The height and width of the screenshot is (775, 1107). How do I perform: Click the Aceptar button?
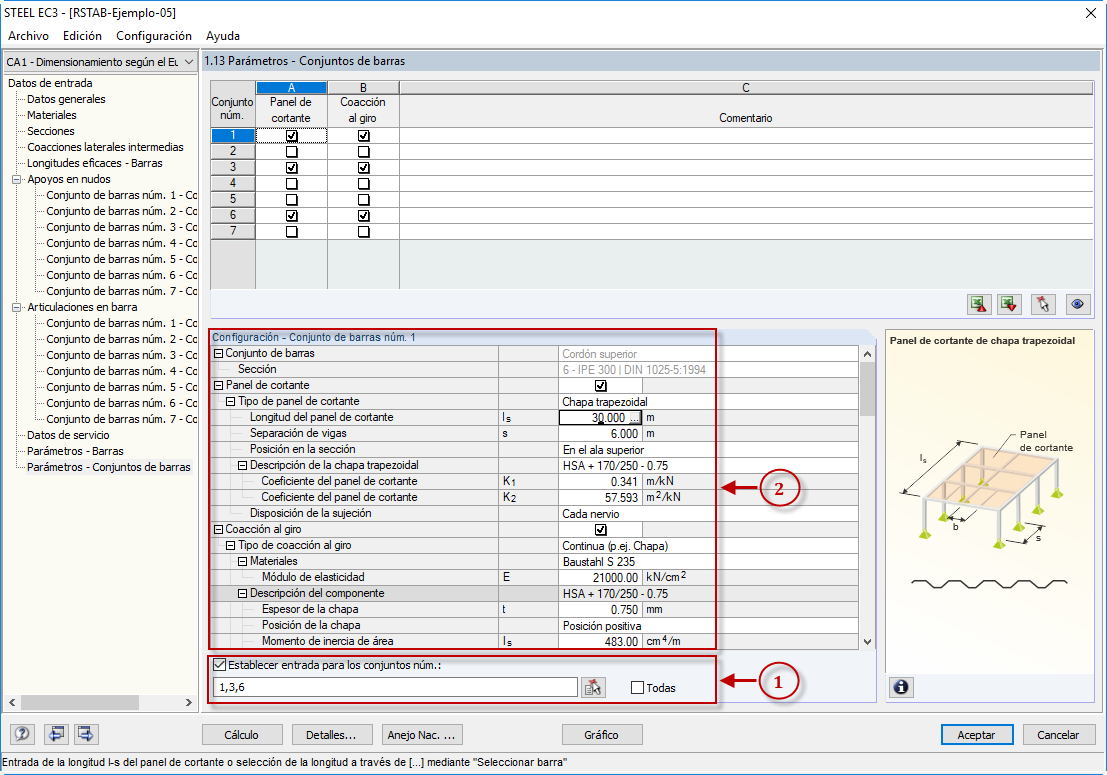[977, 735]
